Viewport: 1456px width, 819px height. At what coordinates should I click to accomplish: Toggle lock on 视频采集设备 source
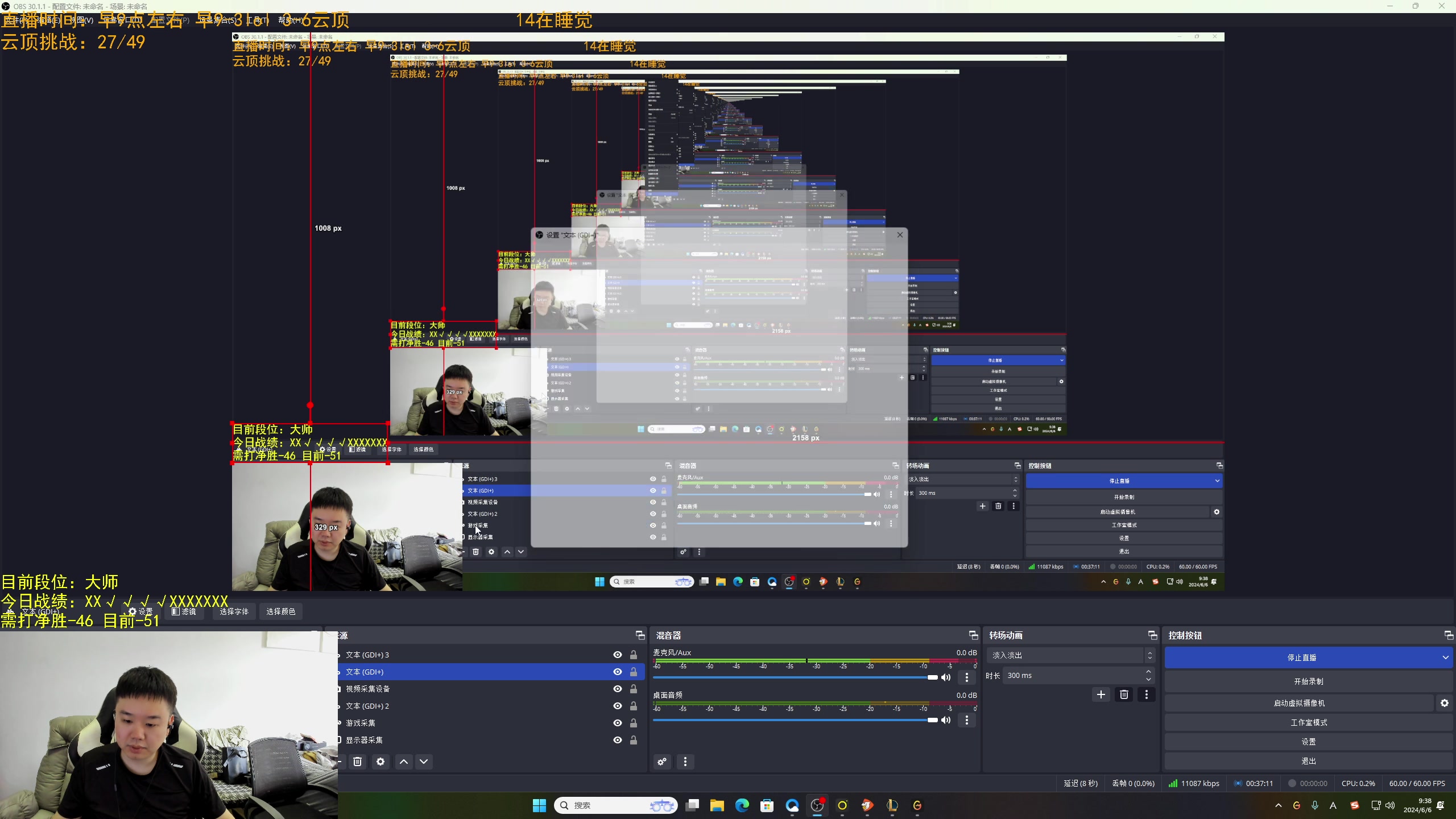pyautogui.click(x=634, y=689)
